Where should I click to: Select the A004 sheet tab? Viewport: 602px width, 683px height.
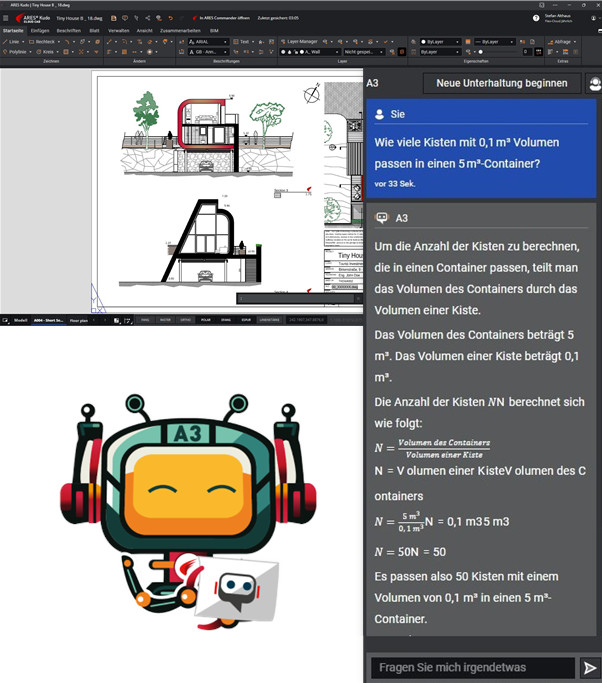(48, 320)
